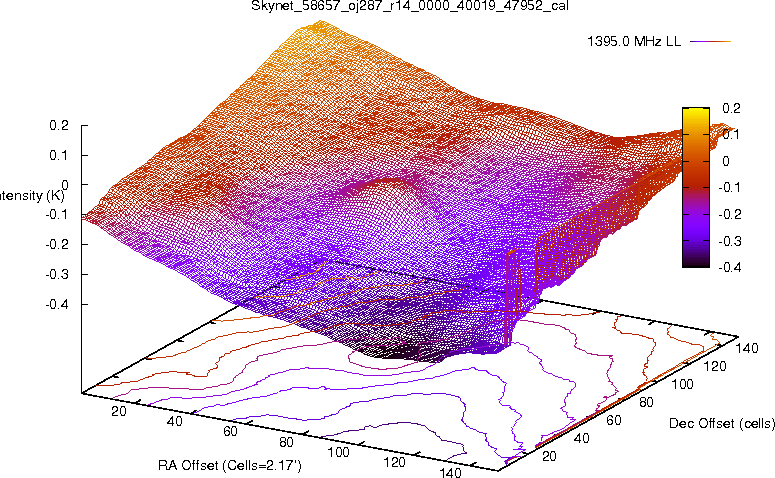This screenshot has height=478, width=775.
Task: Click the 40 tick on the RA Offset axis
Action: tap(174, 421)
